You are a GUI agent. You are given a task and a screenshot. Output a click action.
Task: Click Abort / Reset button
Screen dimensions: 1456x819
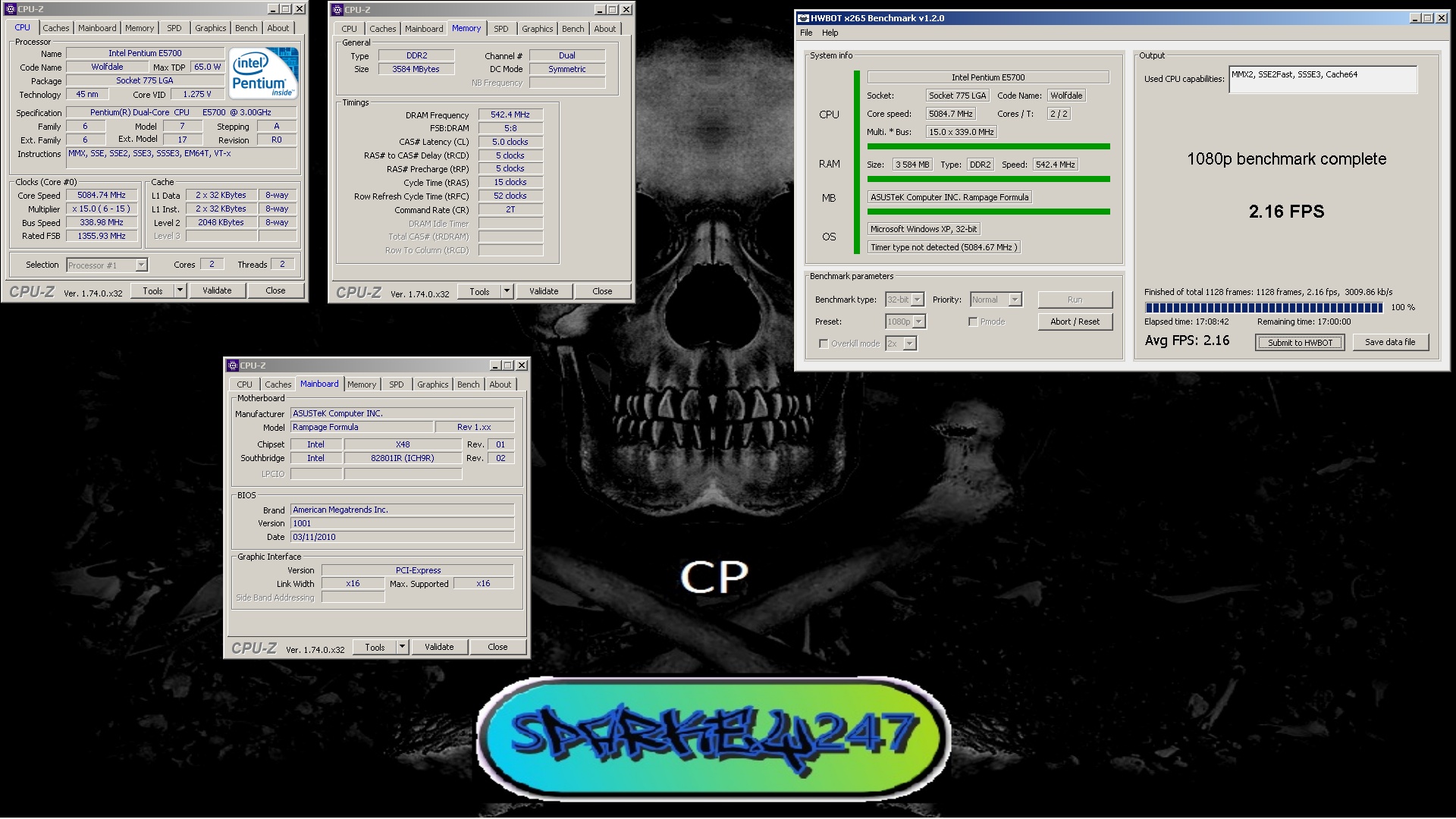pyautogui.click(x=1075, y=322)
